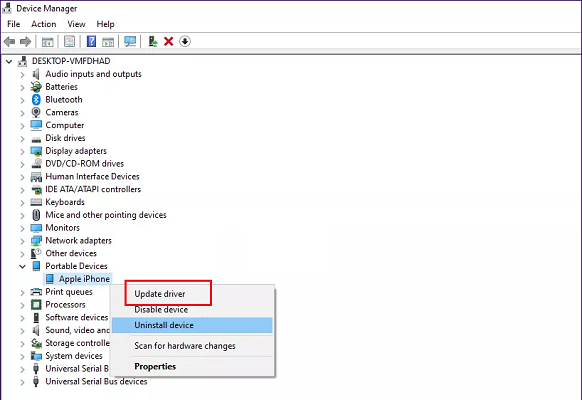Collapse the DESKTOP-VMFDHAD root node
The width and height of the screenshot is (582, 400).
[x=9, y=62]
